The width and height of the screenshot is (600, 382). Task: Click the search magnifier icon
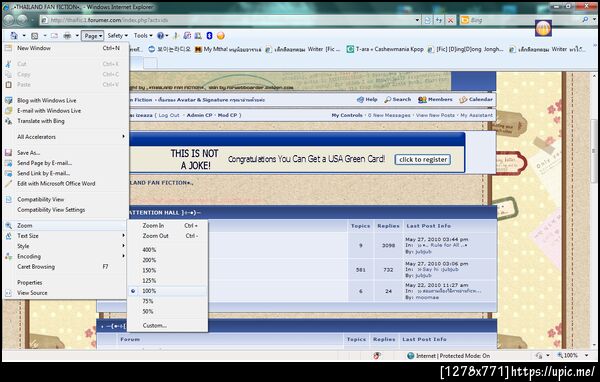585,20
